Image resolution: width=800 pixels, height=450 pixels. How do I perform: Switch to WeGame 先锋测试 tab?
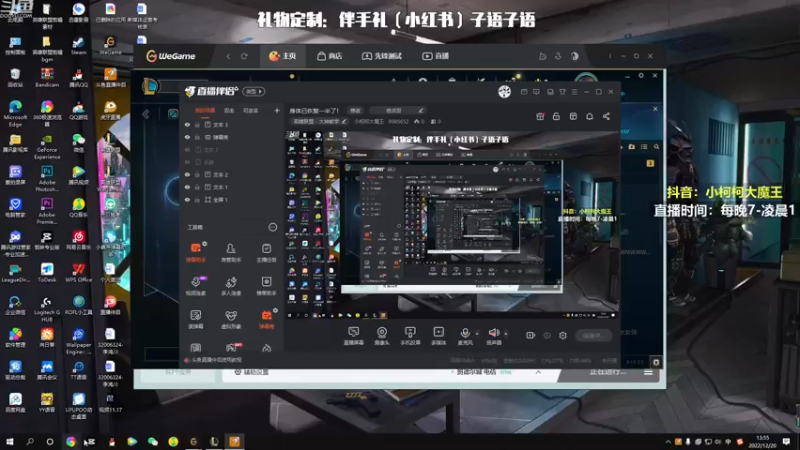(x=382, y=56)
